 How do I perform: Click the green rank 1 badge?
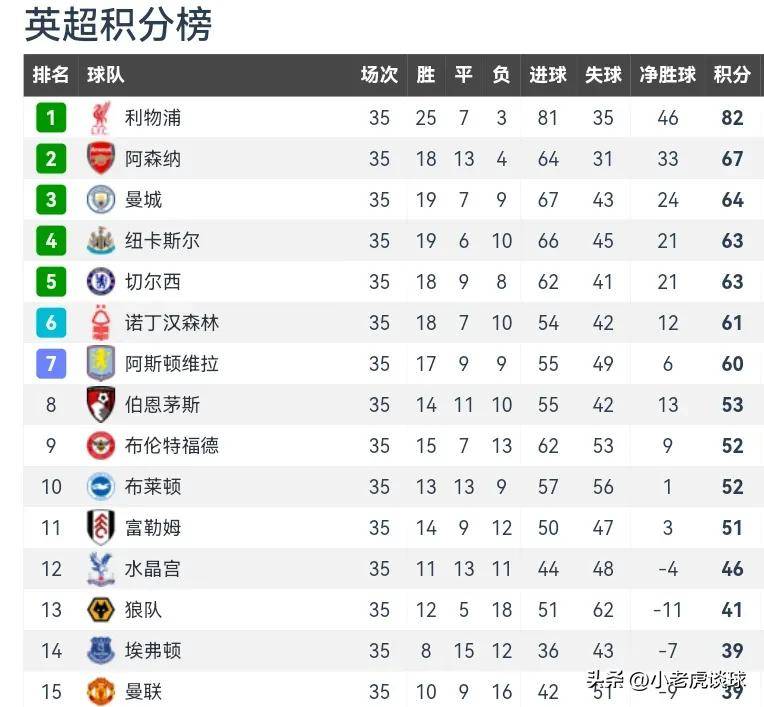pos(51,118)
